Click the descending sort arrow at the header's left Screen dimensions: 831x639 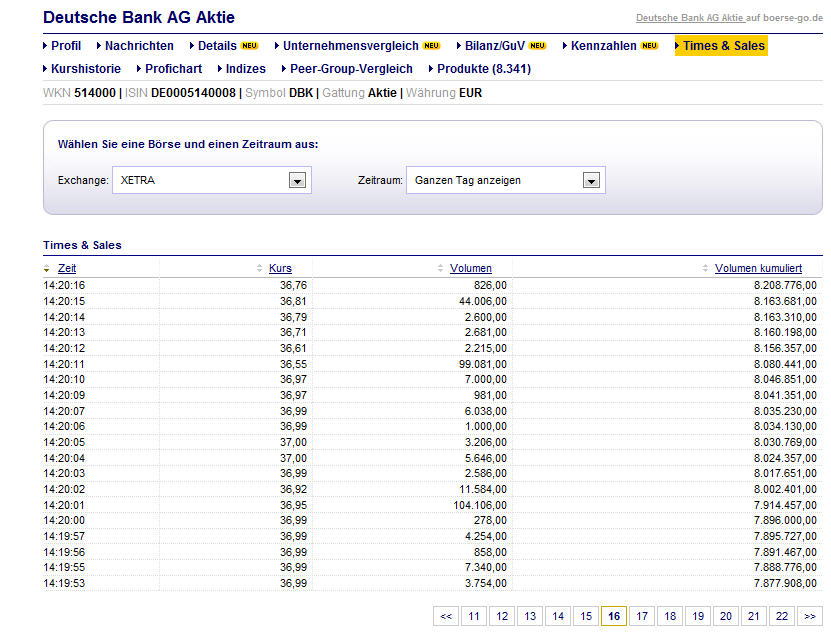pos(44,268)
